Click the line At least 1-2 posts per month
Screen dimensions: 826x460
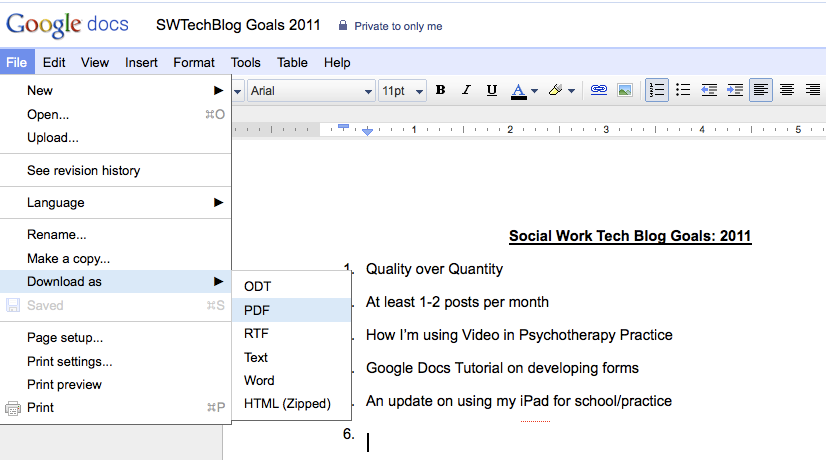tap(457, 302)
